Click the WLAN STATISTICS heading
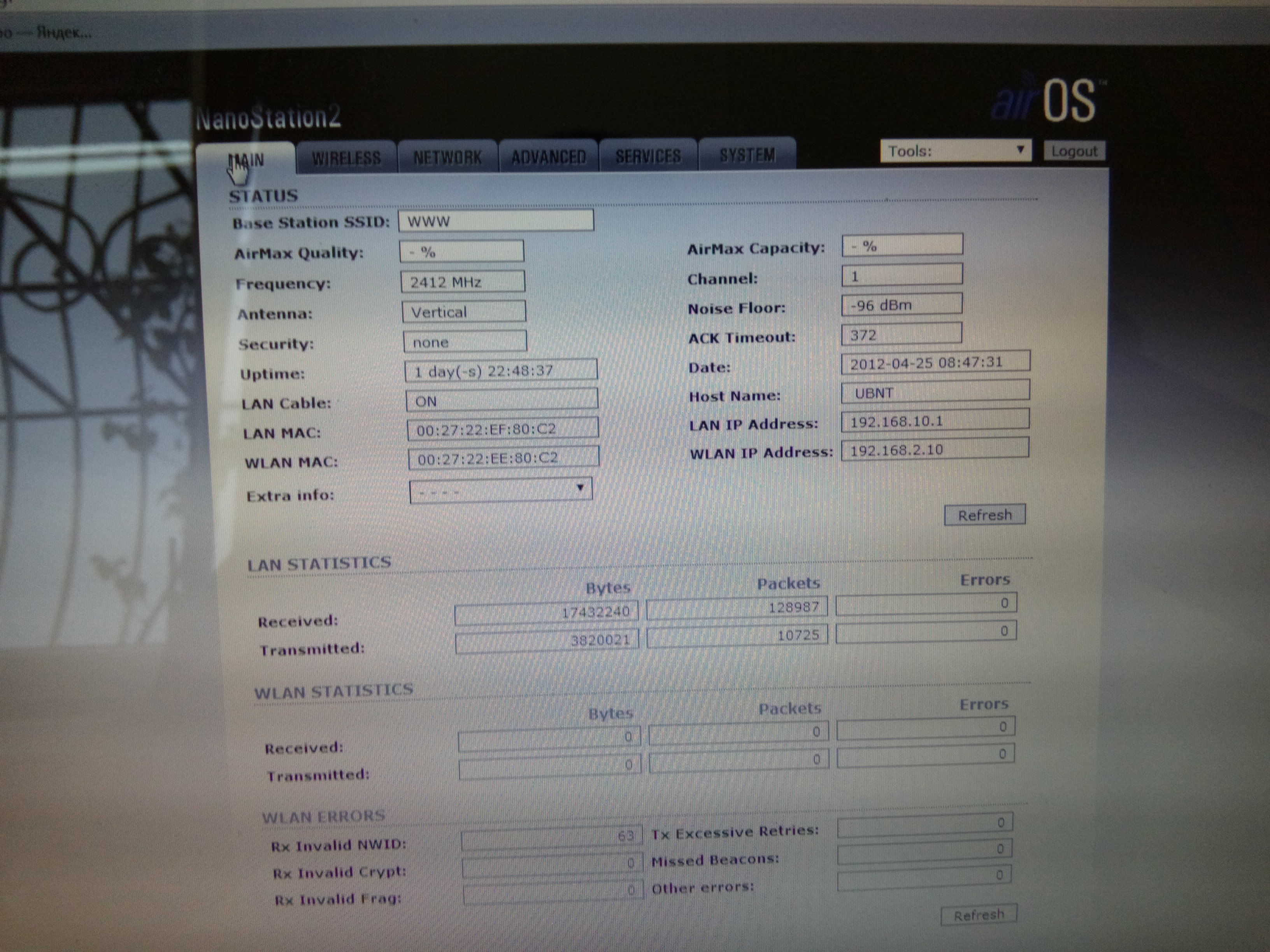The width and height of the screenshot is (1270, 952). [333, 691]
